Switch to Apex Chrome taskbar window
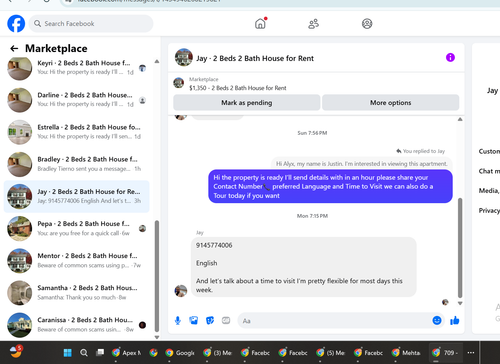This screenshot has height=364, width=500. tap(126, 353)
